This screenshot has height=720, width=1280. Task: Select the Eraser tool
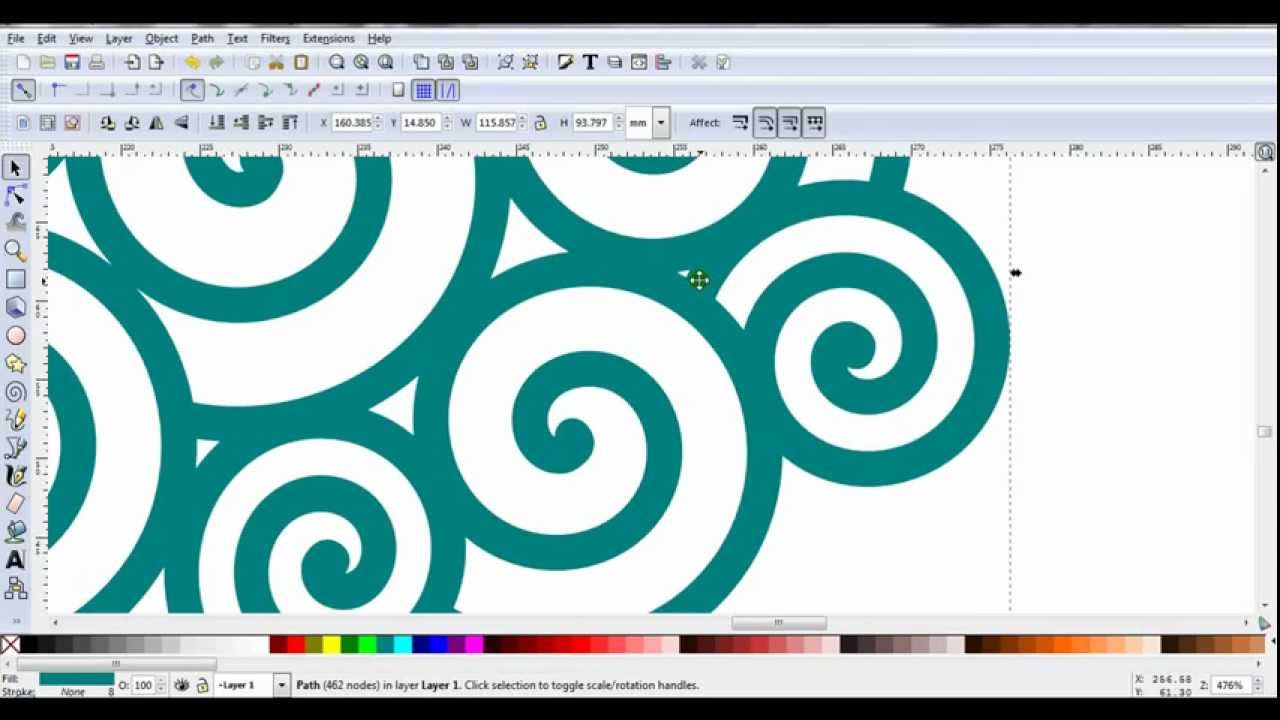click(15, 504)
